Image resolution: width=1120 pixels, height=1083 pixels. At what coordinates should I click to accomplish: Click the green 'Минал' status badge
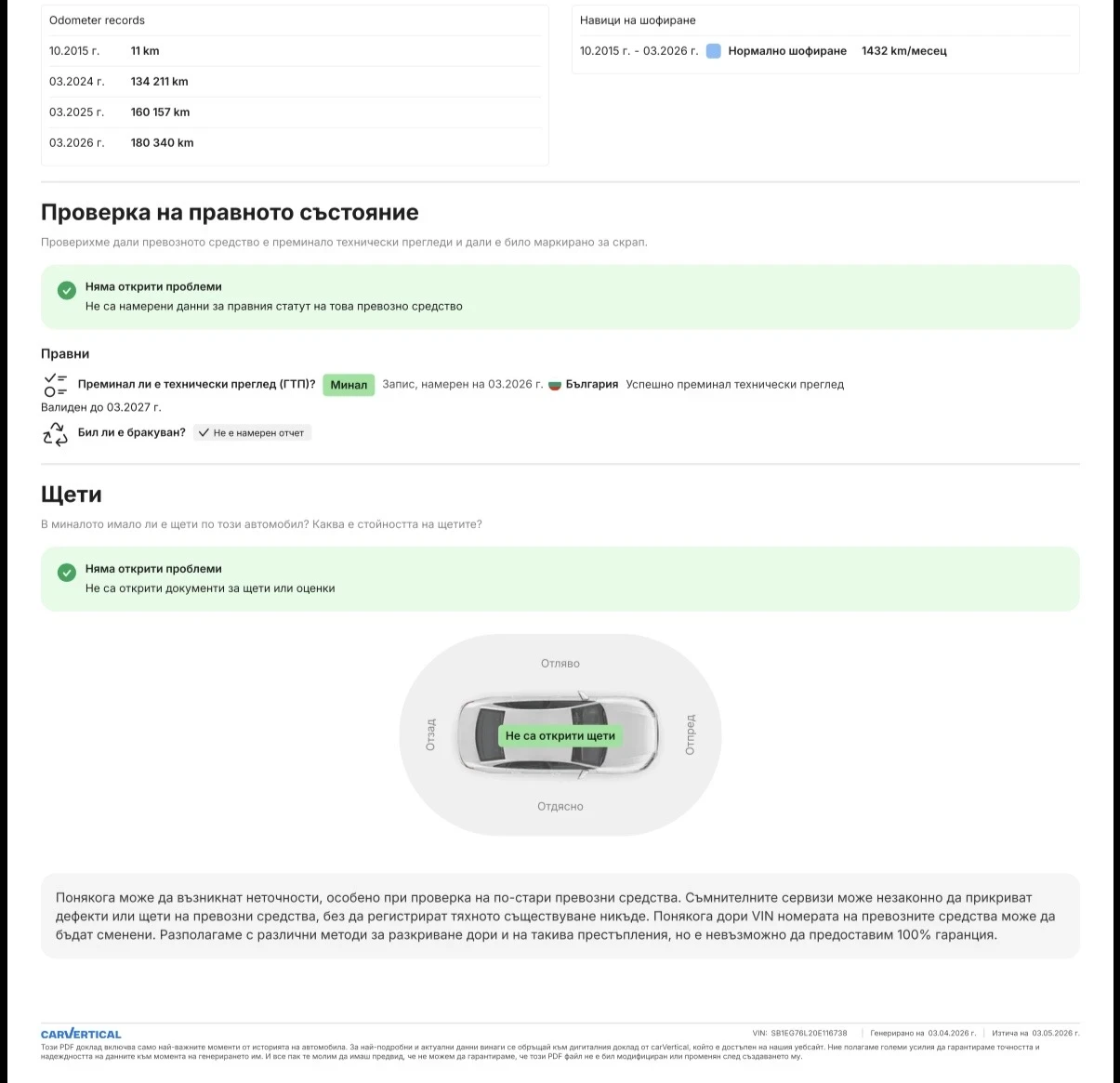coord(349,385)
